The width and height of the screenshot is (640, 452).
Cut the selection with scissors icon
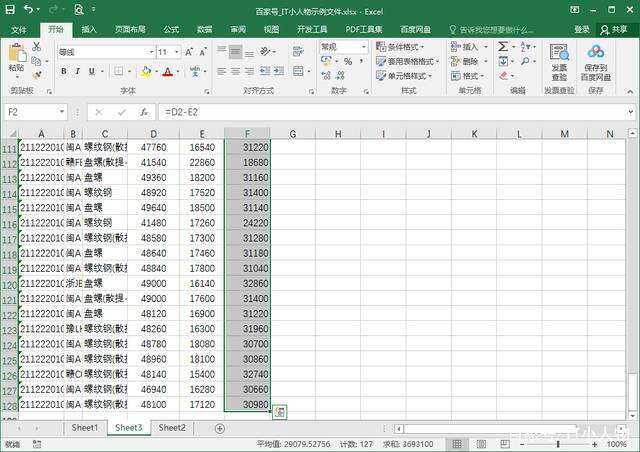[x=36, y=47]
